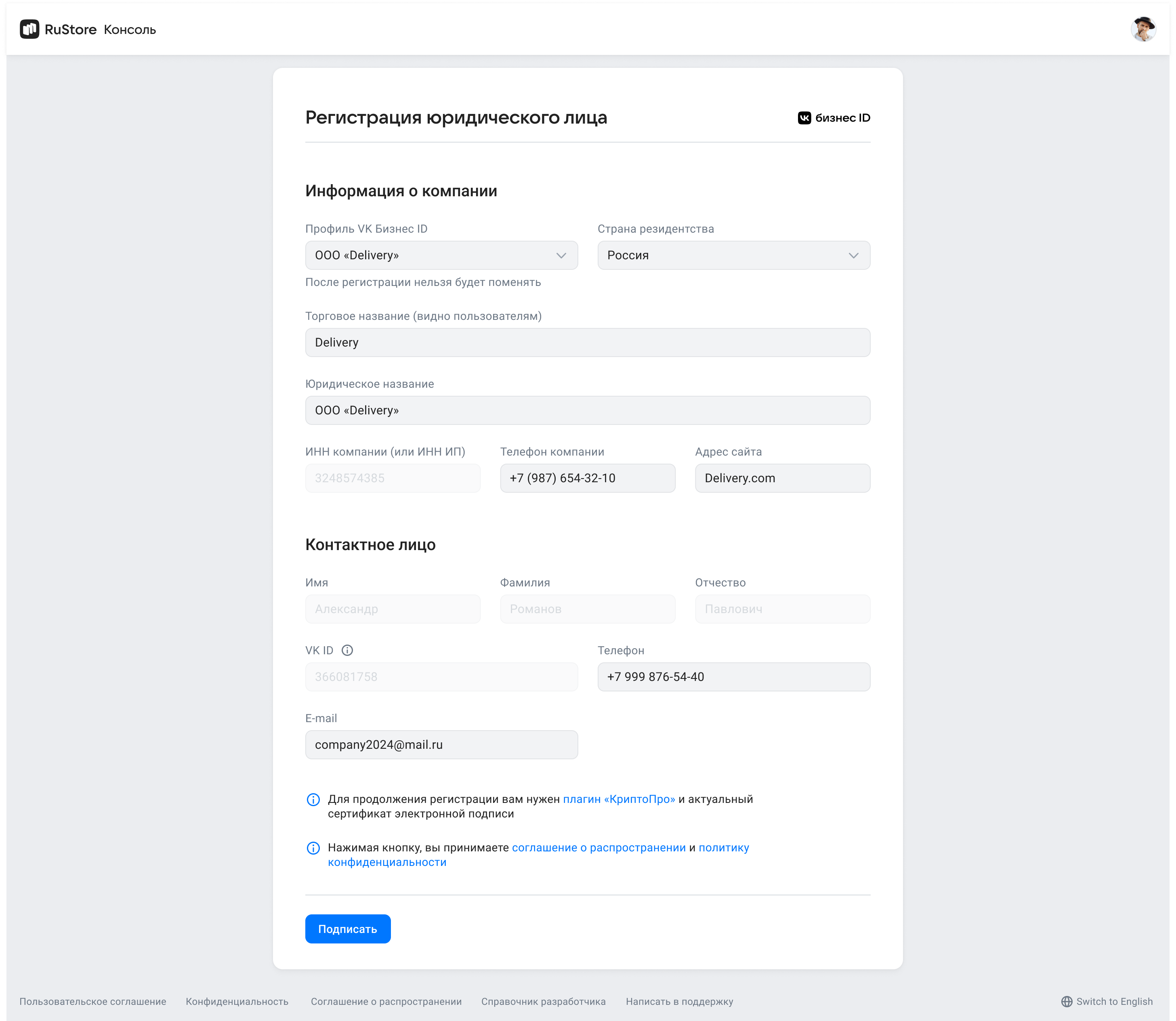
Task: Click the Отчество field with Павлович
Action: [783, 609]
